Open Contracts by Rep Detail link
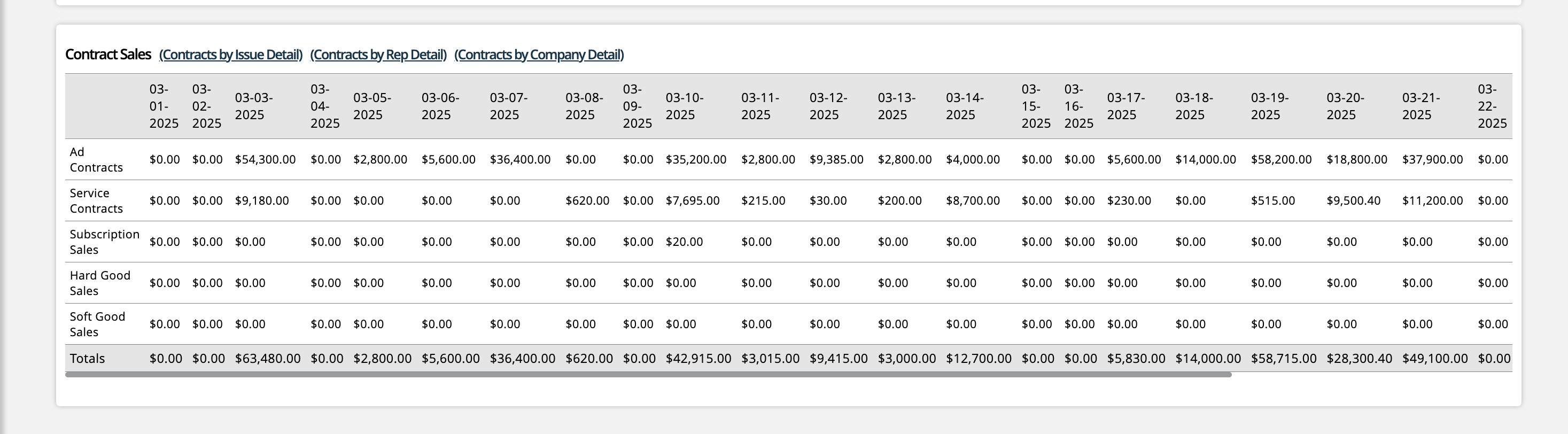 coord(378,55)
